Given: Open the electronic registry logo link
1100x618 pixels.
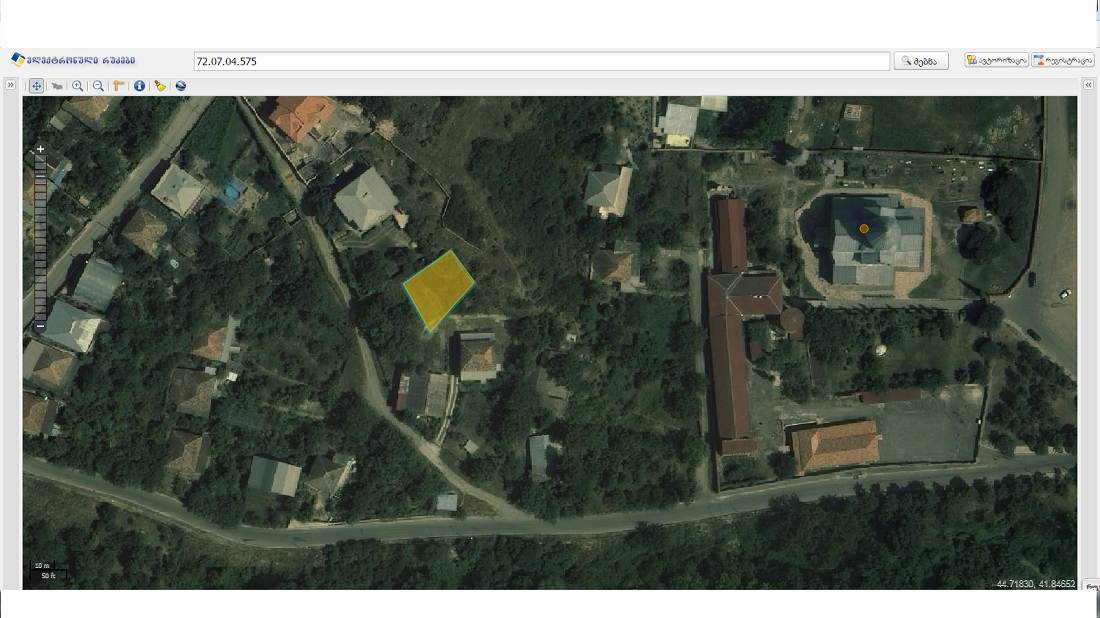Looking at the screenshot, I should click(x=73, y=60).
